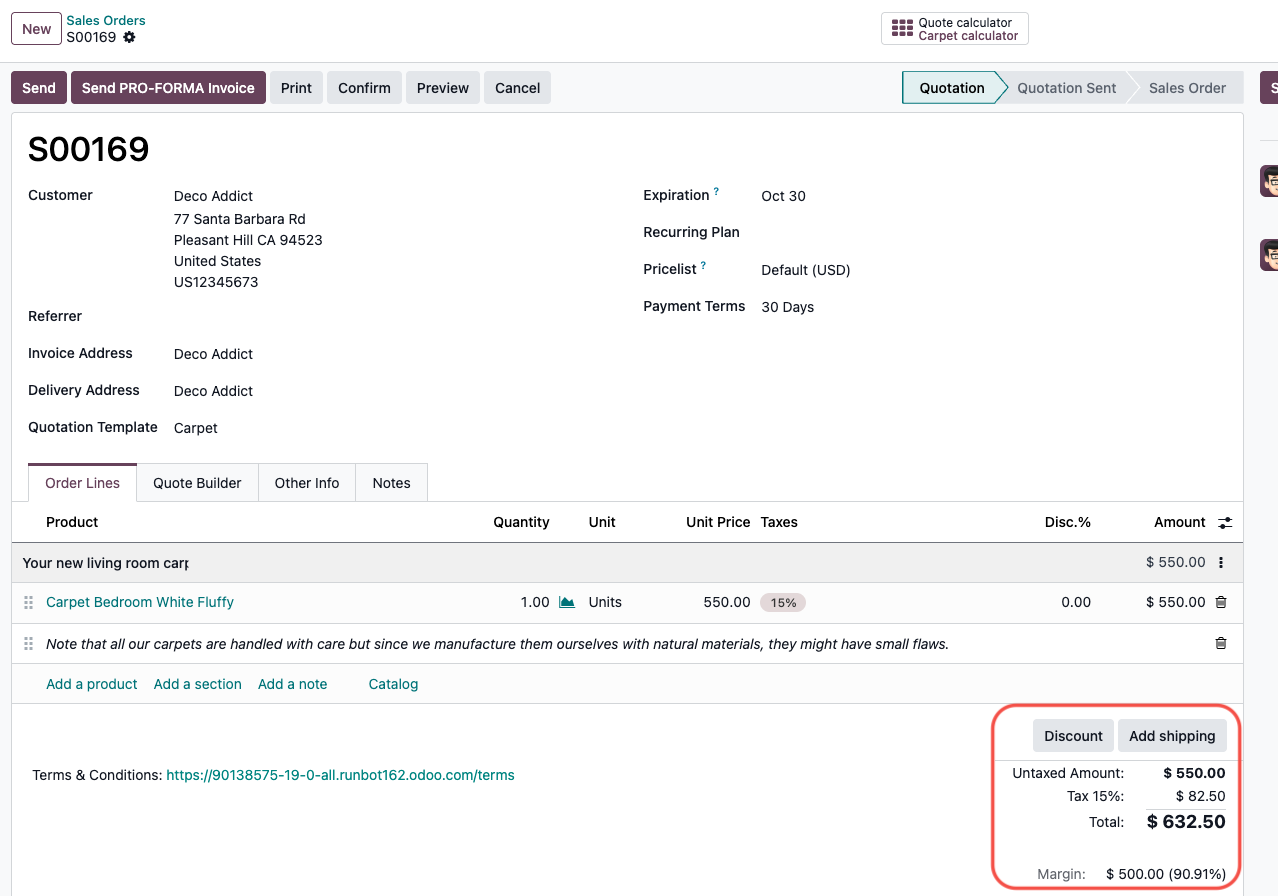This screenshot has height=896, width=1278.
Task: Click the Add shipping button
Action: click(1171, 736)
